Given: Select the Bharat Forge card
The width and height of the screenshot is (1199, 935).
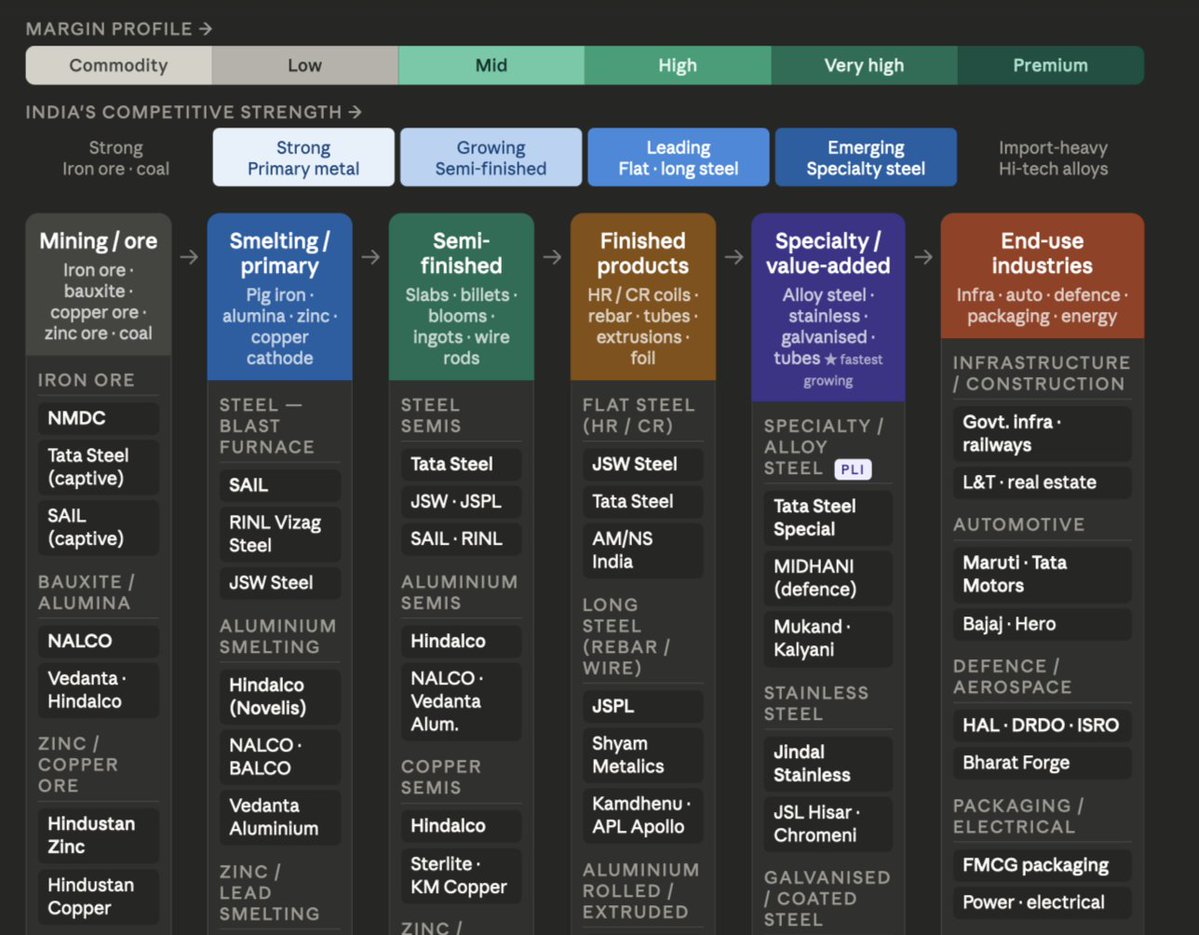Looking at the screenshot, I should [x=1042, y=764].
